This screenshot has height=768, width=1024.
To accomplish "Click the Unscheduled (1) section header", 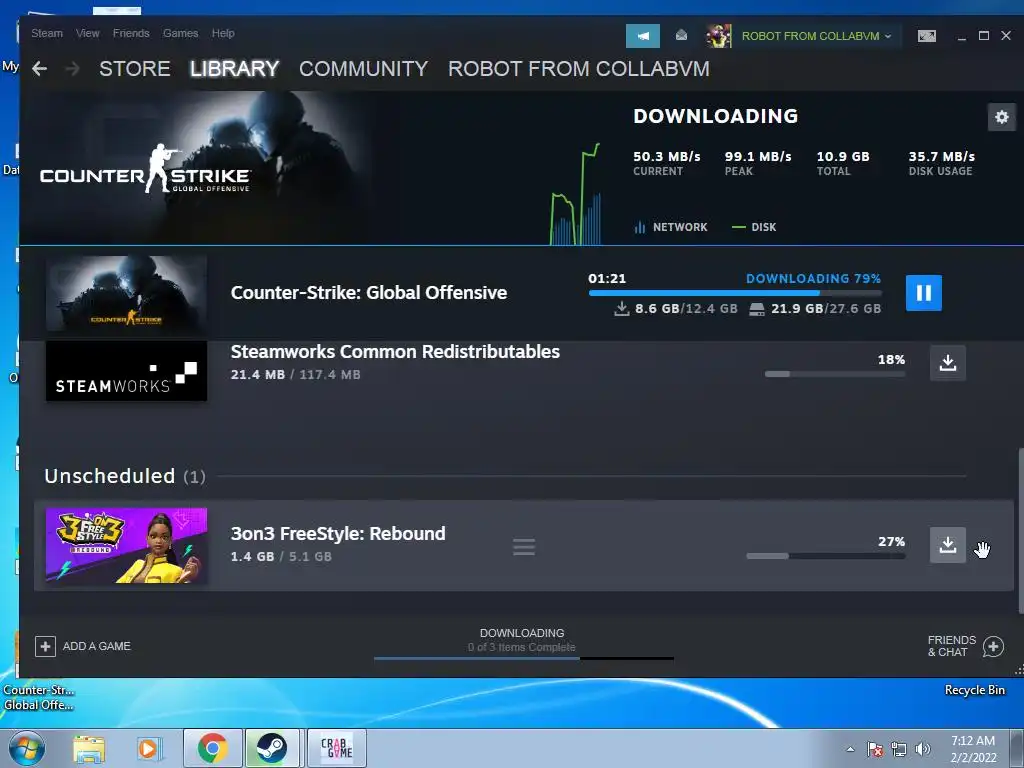I will (x=125, y=476).
